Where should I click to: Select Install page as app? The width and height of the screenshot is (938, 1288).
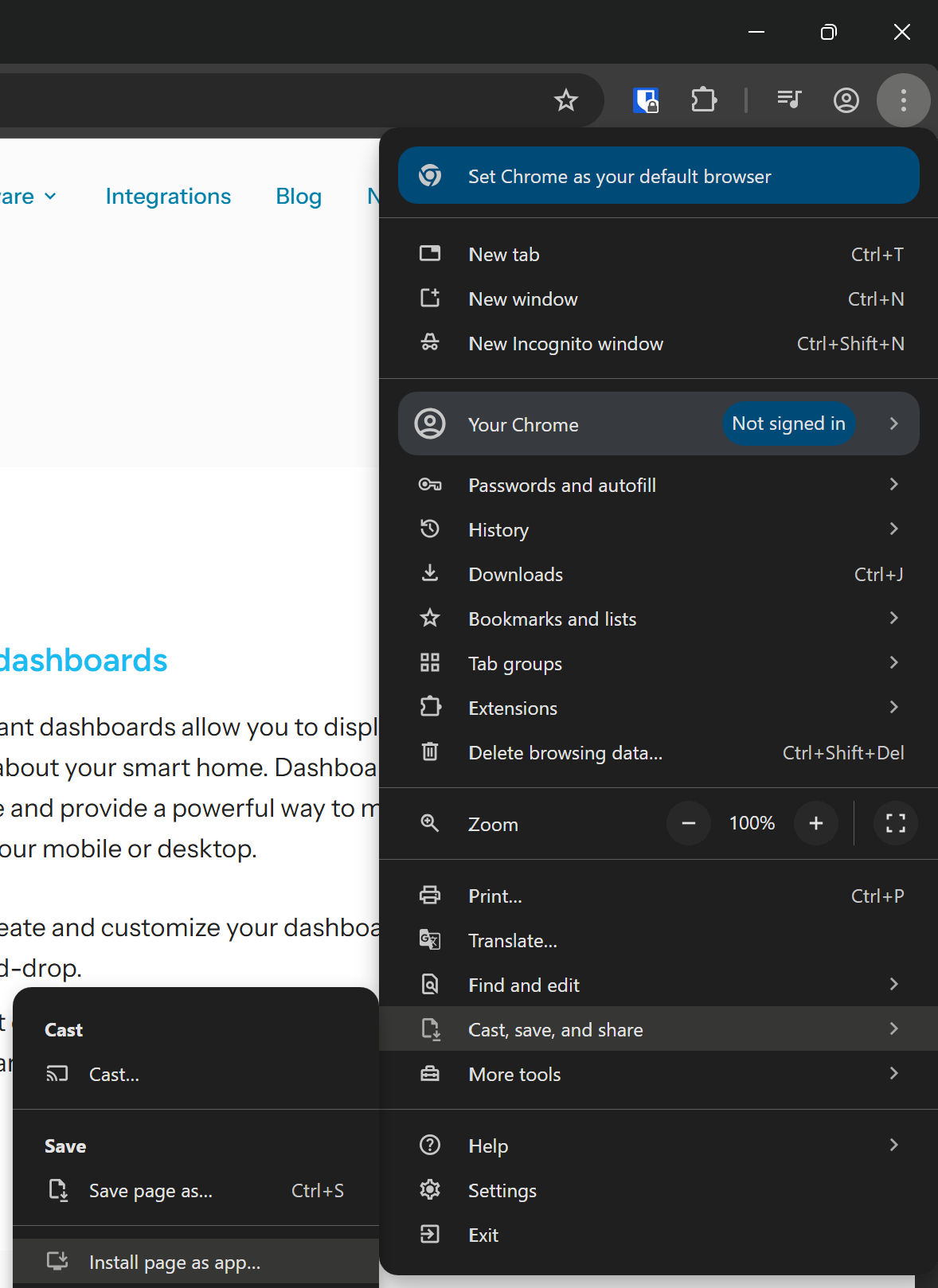click(x=174, y=1262)
